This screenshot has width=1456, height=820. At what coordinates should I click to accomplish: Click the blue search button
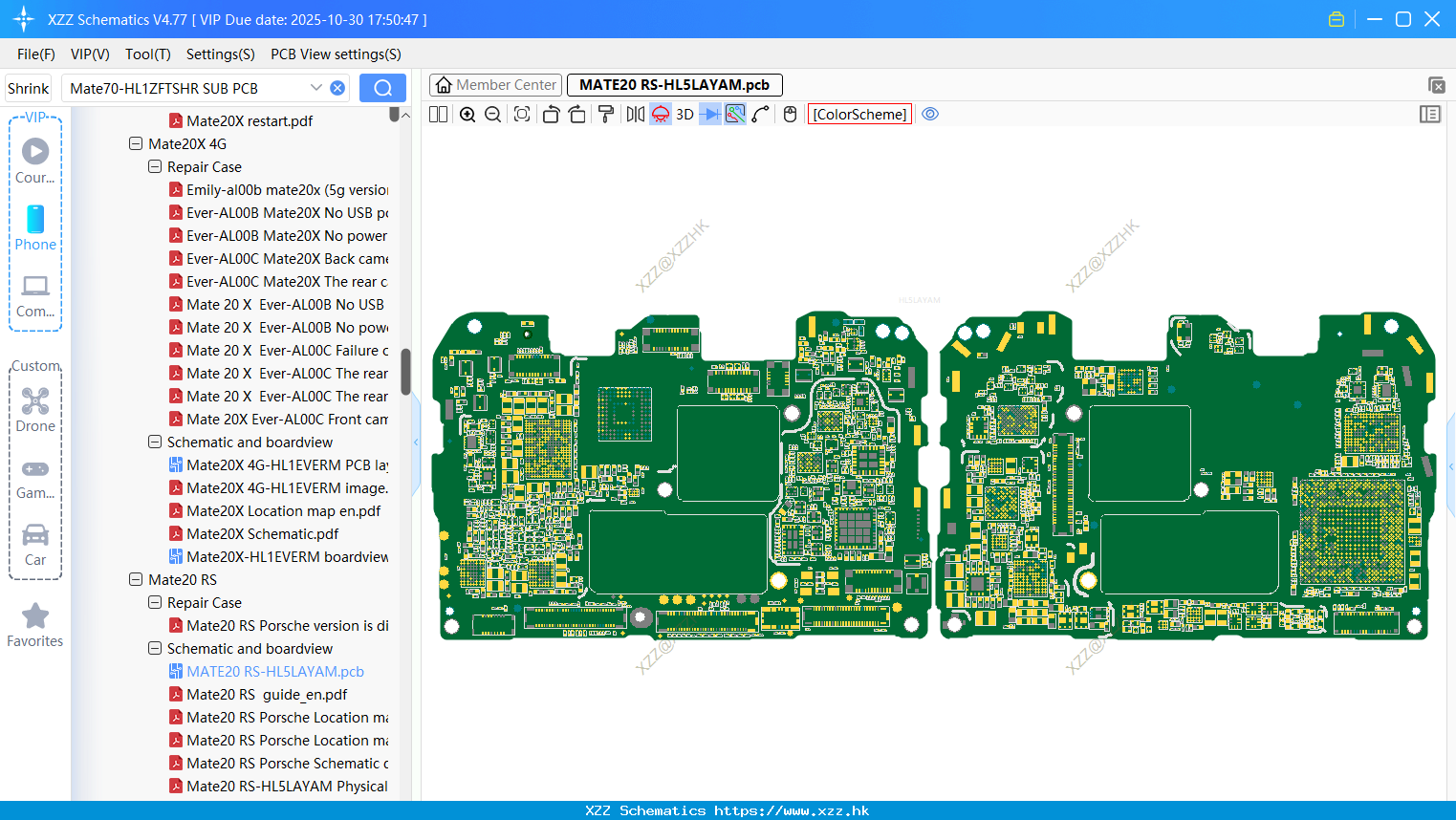[x=382, y=88]
